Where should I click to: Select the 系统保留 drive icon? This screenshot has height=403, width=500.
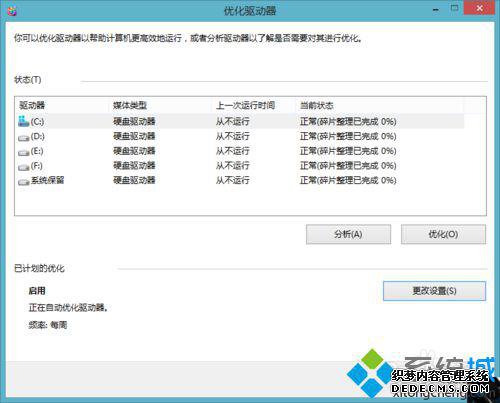click(x=23, y=182)
